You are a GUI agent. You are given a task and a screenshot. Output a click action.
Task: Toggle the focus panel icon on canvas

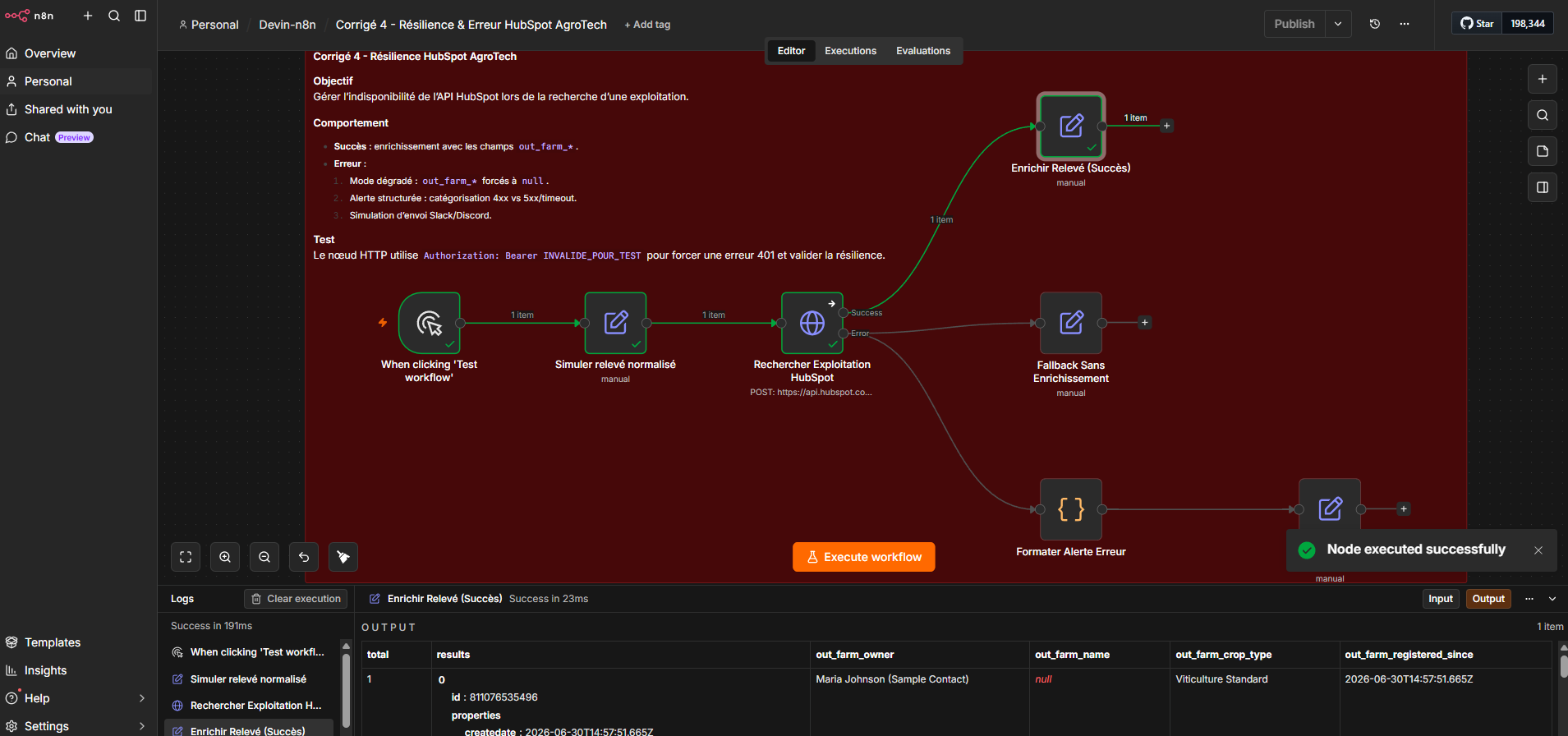1543,187
